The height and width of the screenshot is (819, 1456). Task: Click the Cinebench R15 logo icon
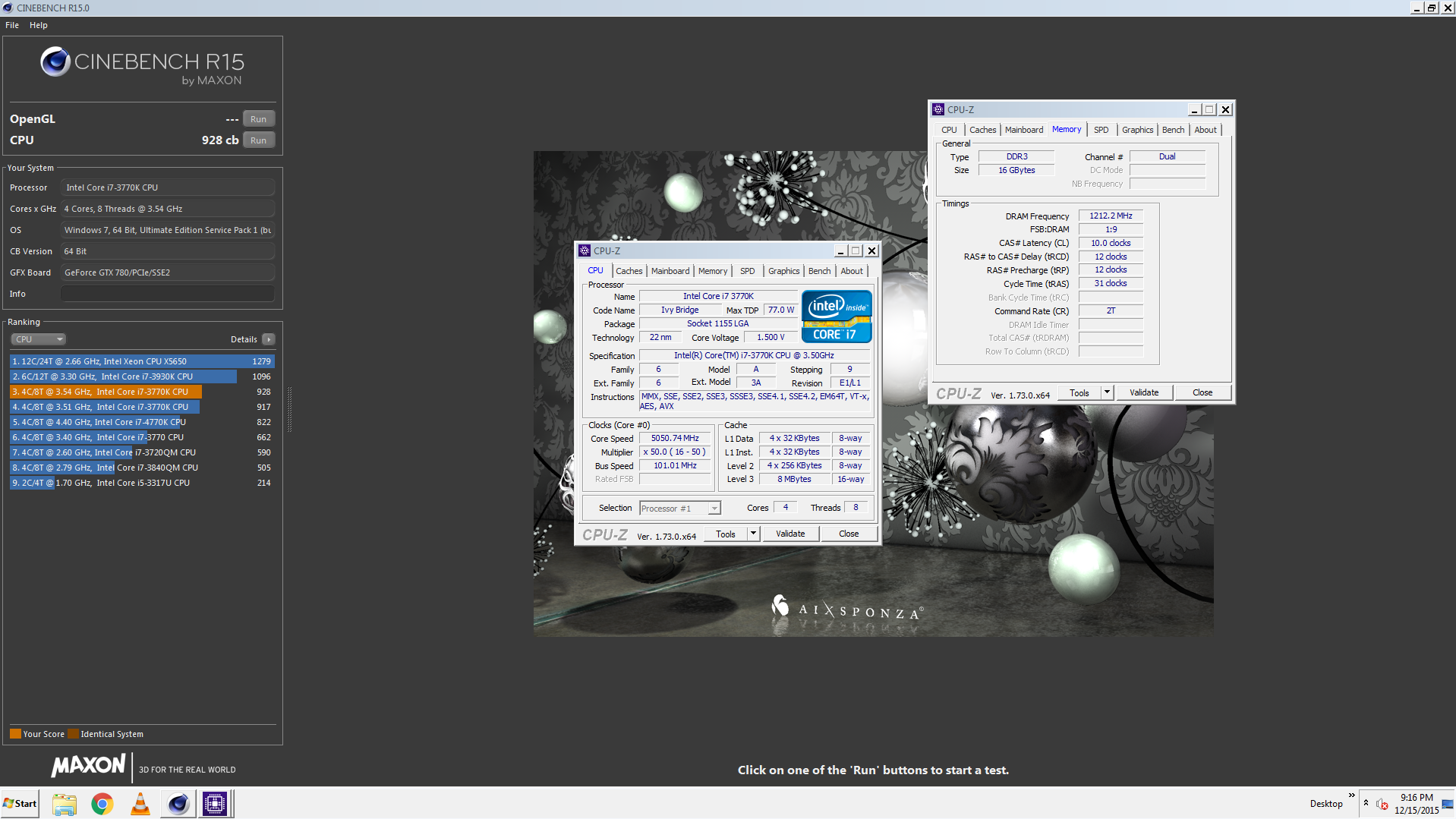(55, 61)
